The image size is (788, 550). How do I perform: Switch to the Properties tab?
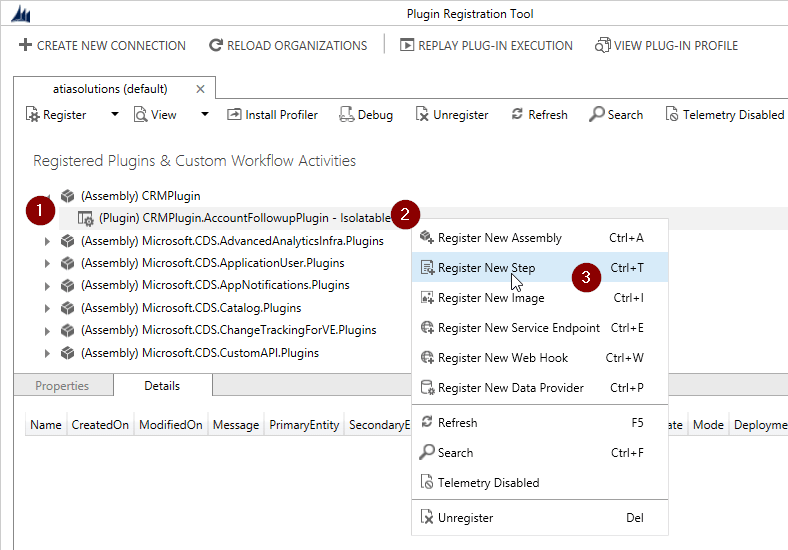pyautogui.click(x=62, y=386)
